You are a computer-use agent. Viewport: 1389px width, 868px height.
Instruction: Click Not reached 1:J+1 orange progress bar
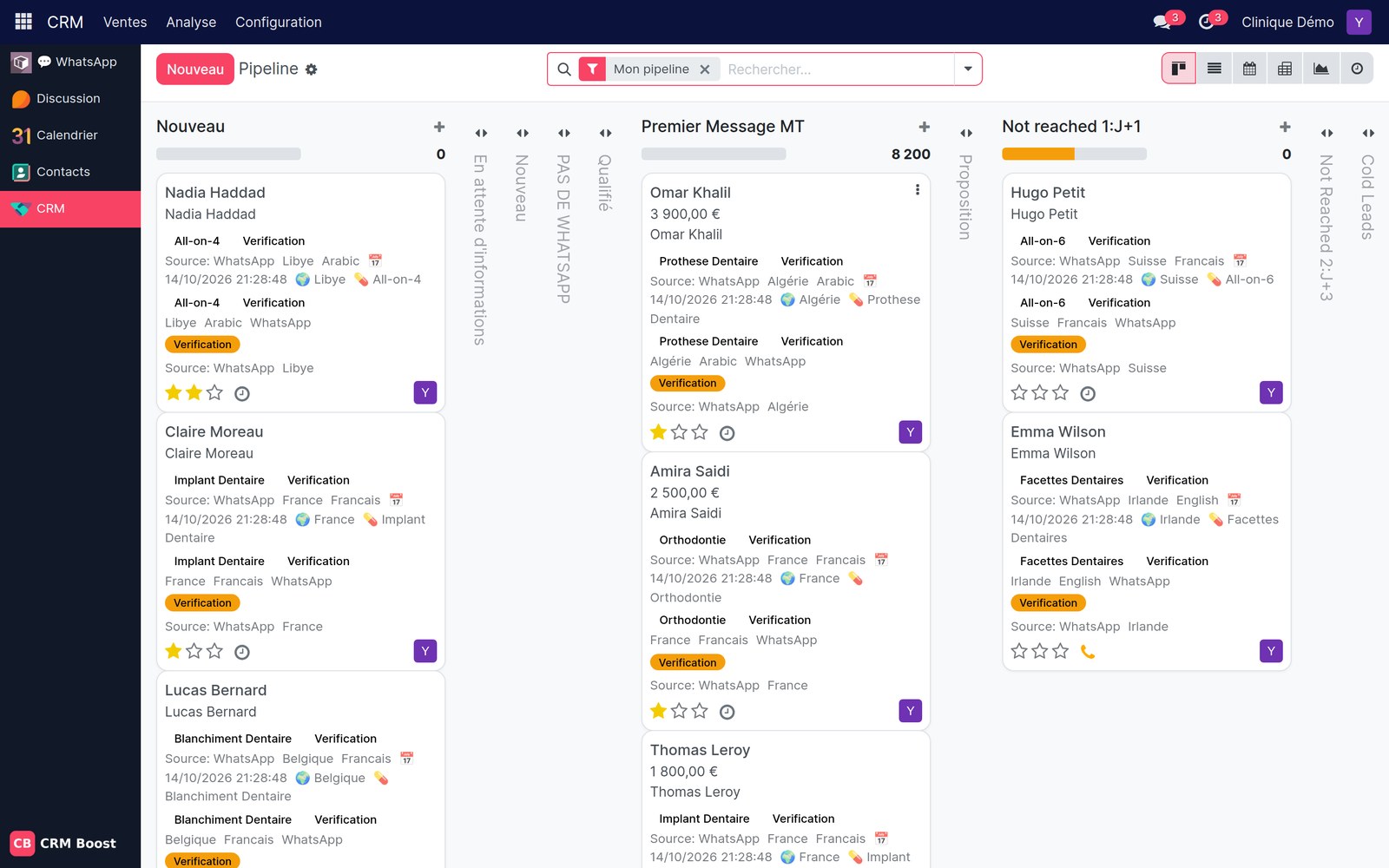pyautogui.click(x=1038, y=154)
